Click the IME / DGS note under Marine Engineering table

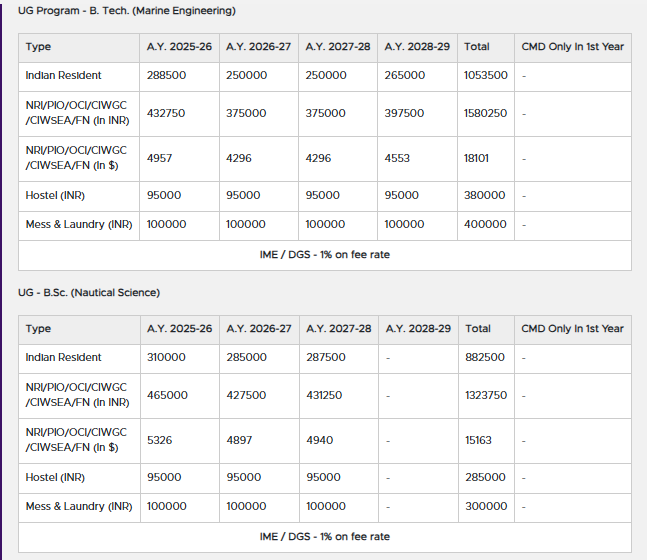(324, 255)
